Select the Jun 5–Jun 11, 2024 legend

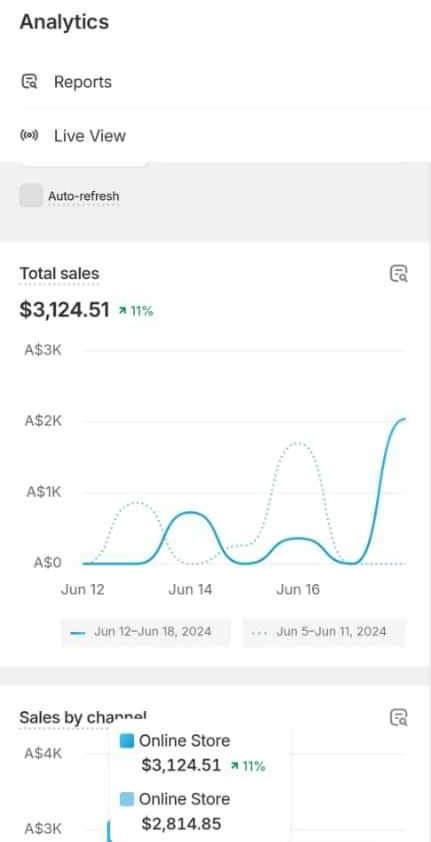pos(324,632)
